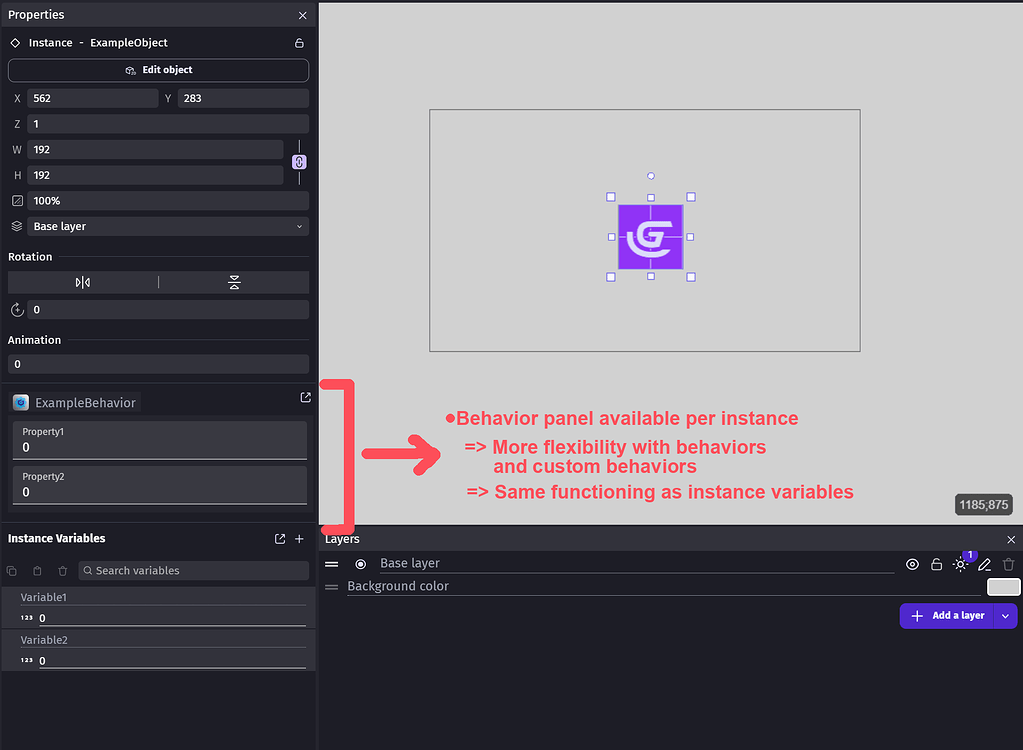
Task: Open the Add a layer dropdown arrow
Action: [x=1006, y=615]
